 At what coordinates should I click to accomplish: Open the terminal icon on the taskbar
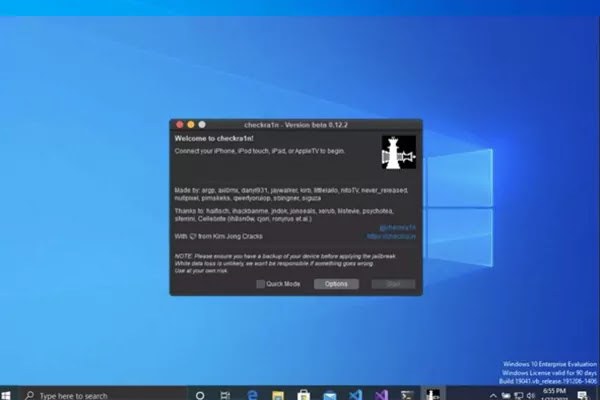tap(407, 395)
